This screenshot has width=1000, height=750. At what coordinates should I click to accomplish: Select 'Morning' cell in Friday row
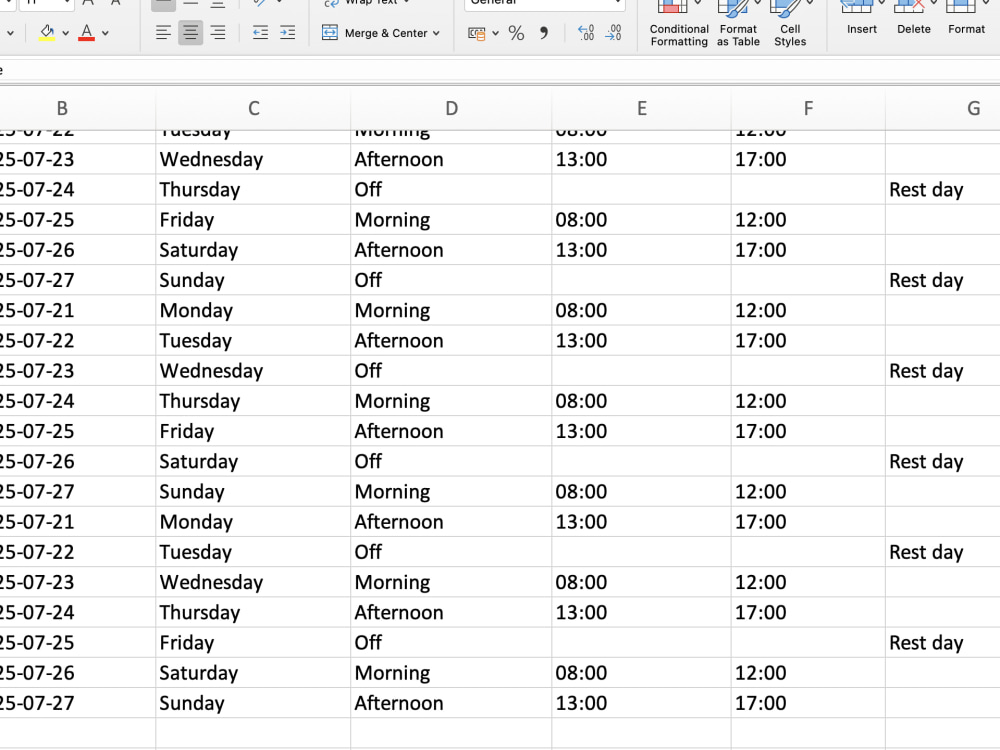pyautogui.click(x=451, y=219)
